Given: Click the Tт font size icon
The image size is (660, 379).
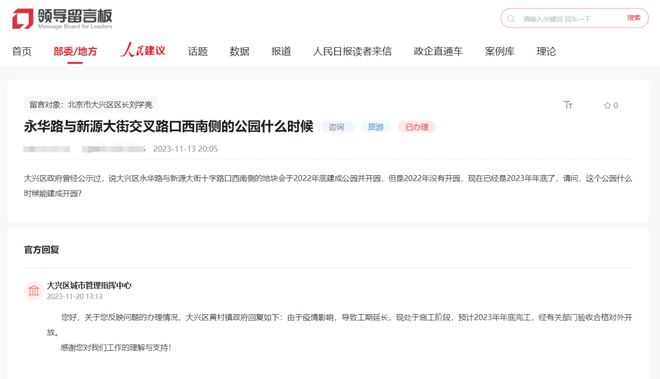Looking at the screenshot, I should click(x=568, y=105).
